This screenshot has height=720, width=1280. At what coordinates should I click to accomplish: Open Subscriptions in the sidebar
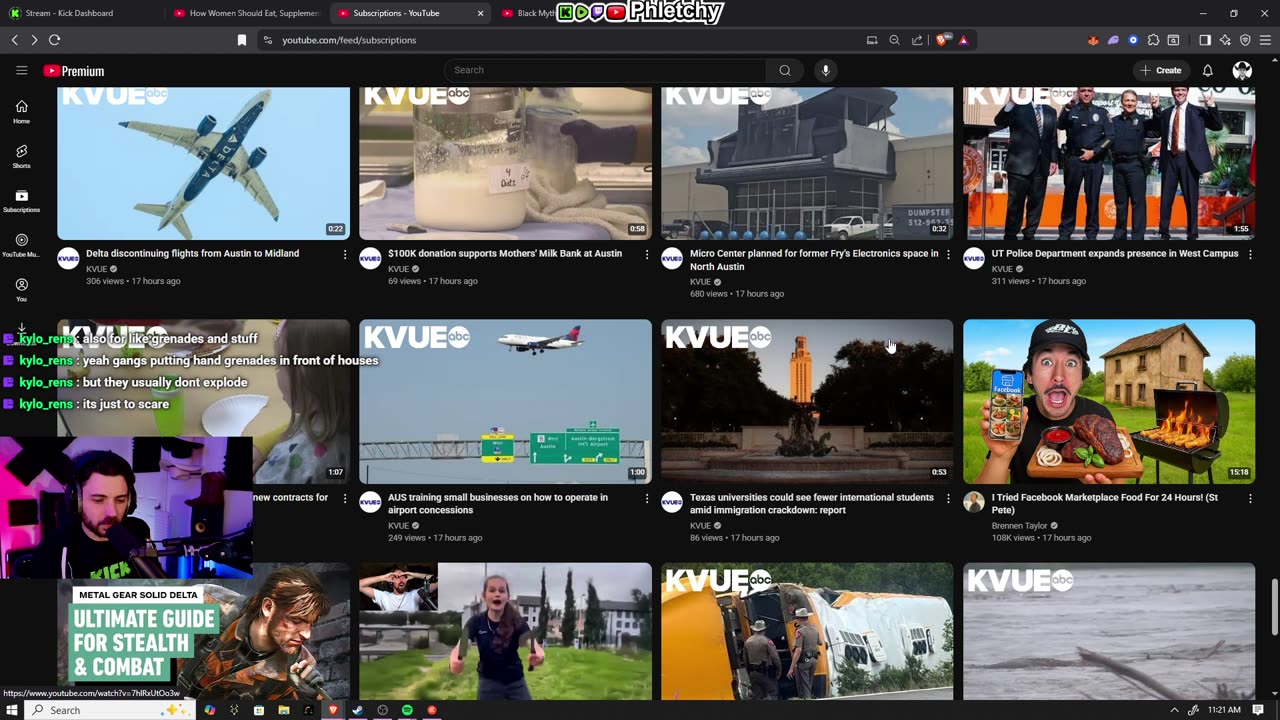[21, 201]
